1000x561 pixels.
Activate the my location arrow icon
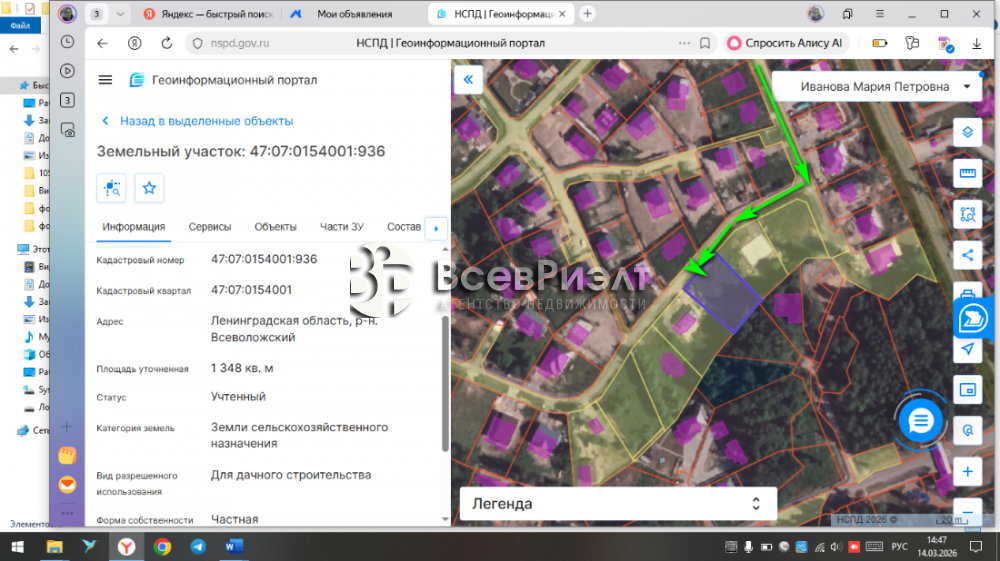click(967, 349)
